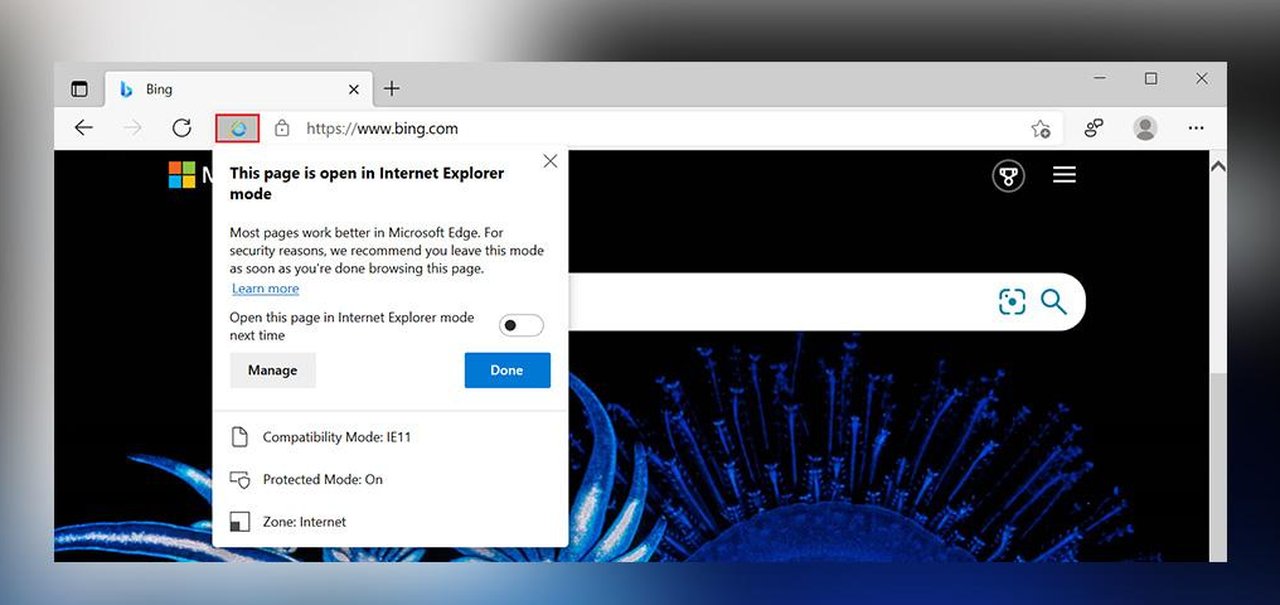The width and height of the screenshot is (1280, 605).
Task: Select the Bing tab
Action: (x=236, y=89)
